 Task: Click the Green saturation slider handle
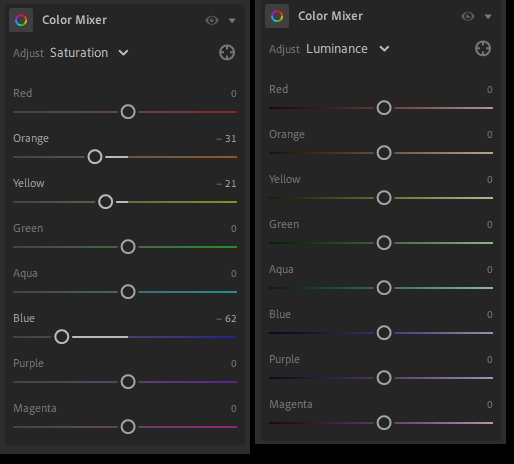coord(128,247)
